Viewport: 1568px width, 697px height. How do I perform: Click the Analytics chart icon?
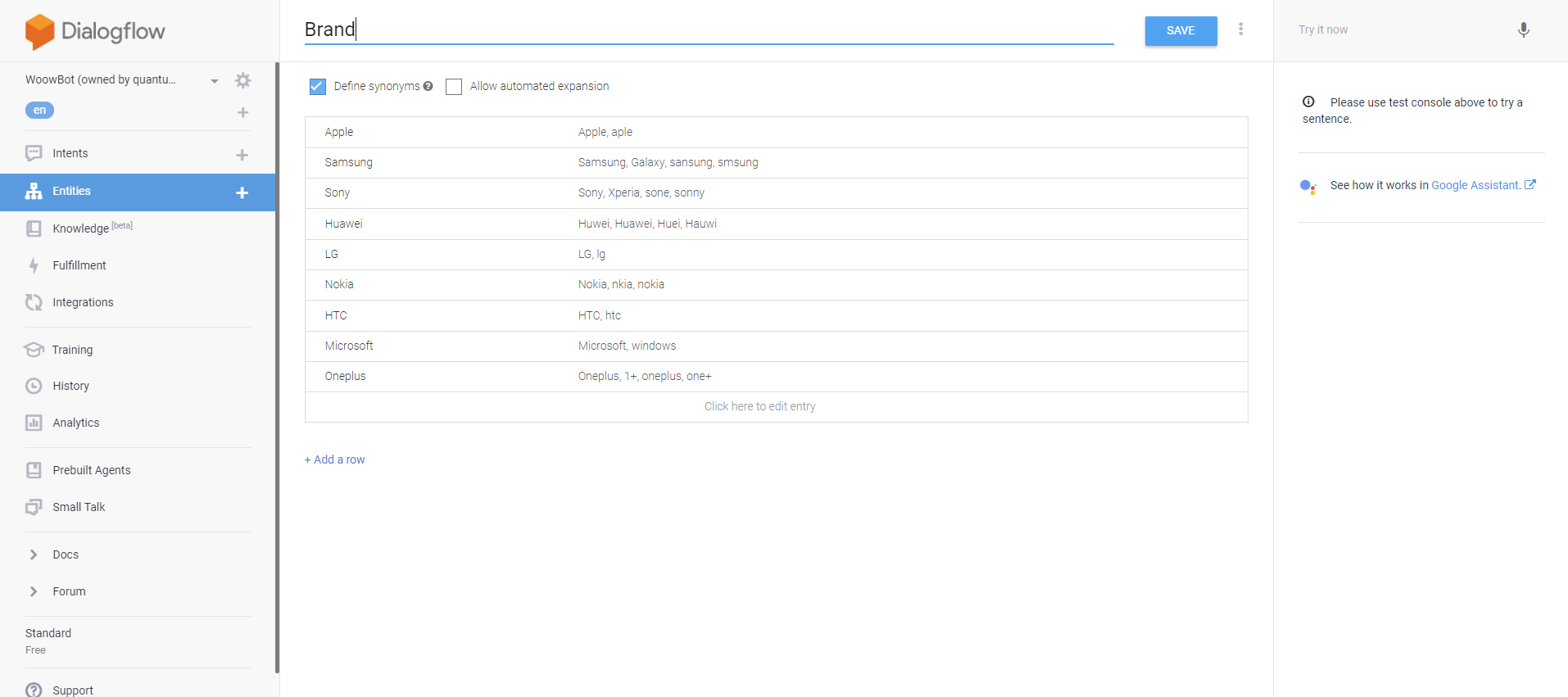(x=34, y=423)
